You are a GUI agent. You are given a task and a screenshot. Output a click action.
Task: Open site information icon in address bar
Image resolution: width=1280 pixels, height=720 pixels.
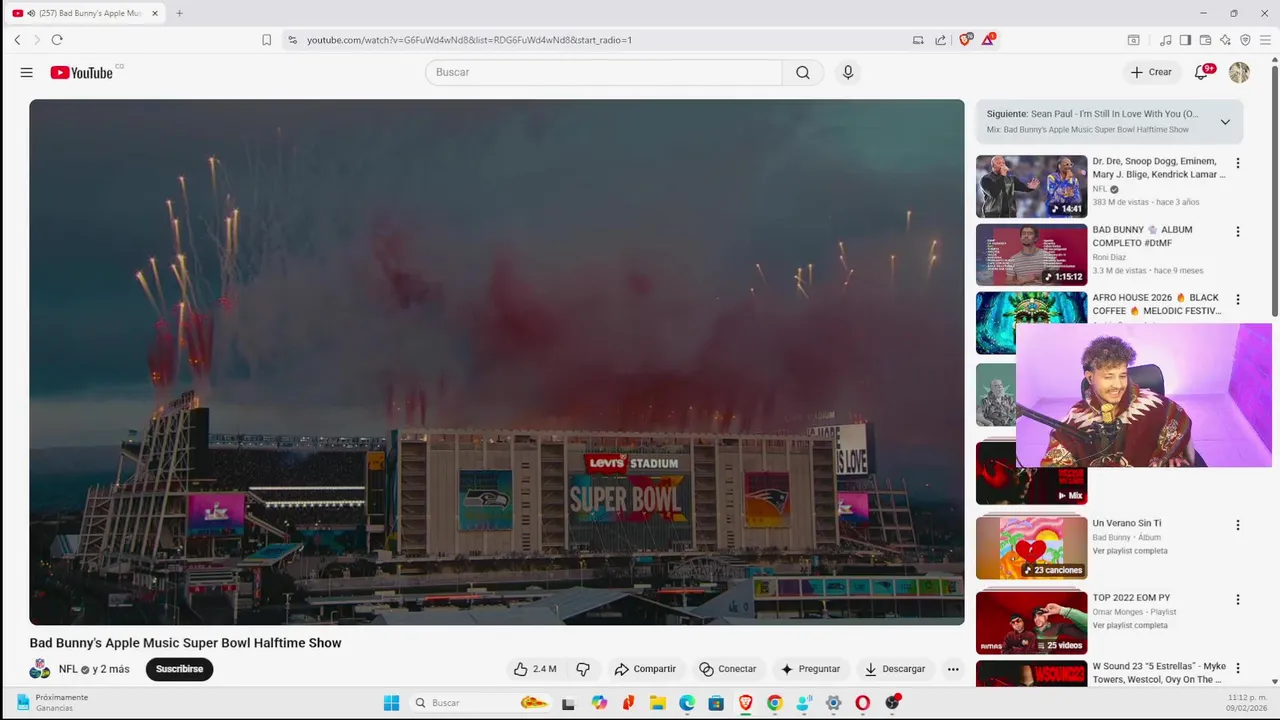(292, 40)
